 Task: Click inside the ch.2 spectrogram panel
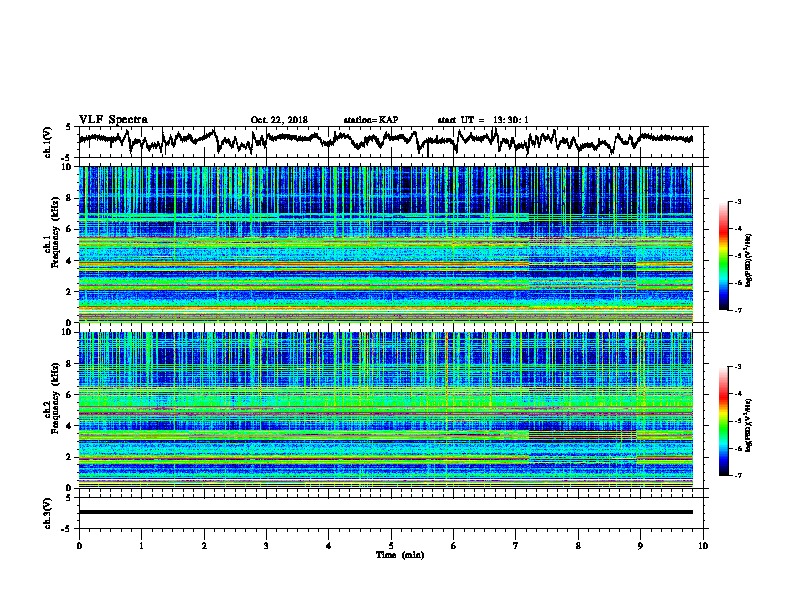point(386,410)
